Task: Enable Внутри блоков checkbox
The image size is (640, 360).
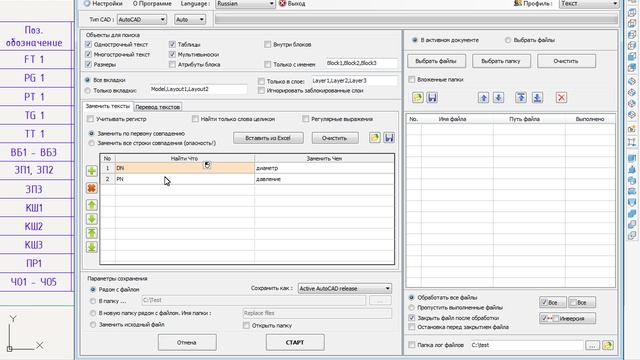Action: [x=268, y=44]
